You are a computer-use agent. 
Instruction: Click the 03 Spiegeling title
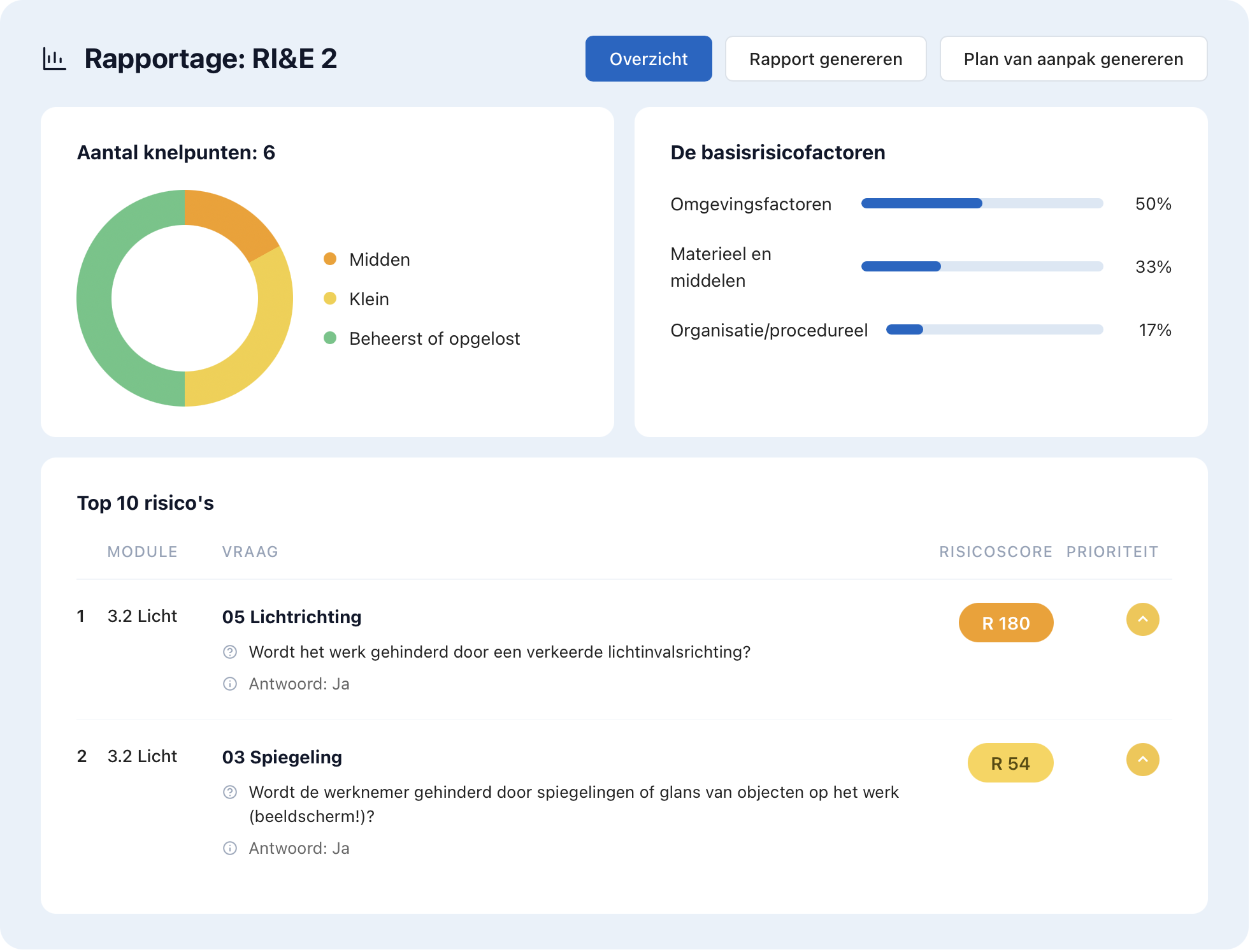click(282, 757)
